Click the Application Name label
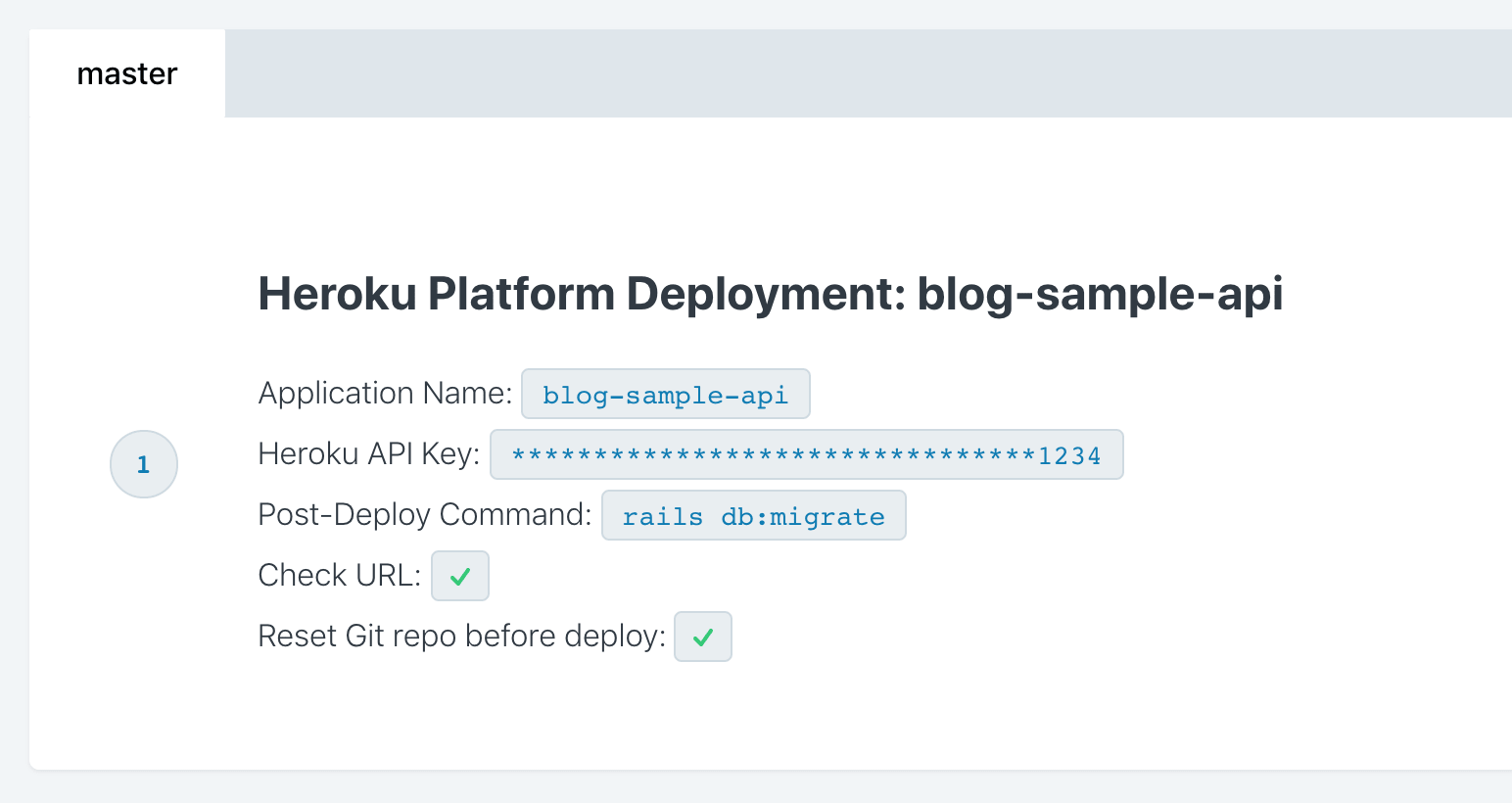Screen dimensions: 1512x803 (x=385, y=393)
